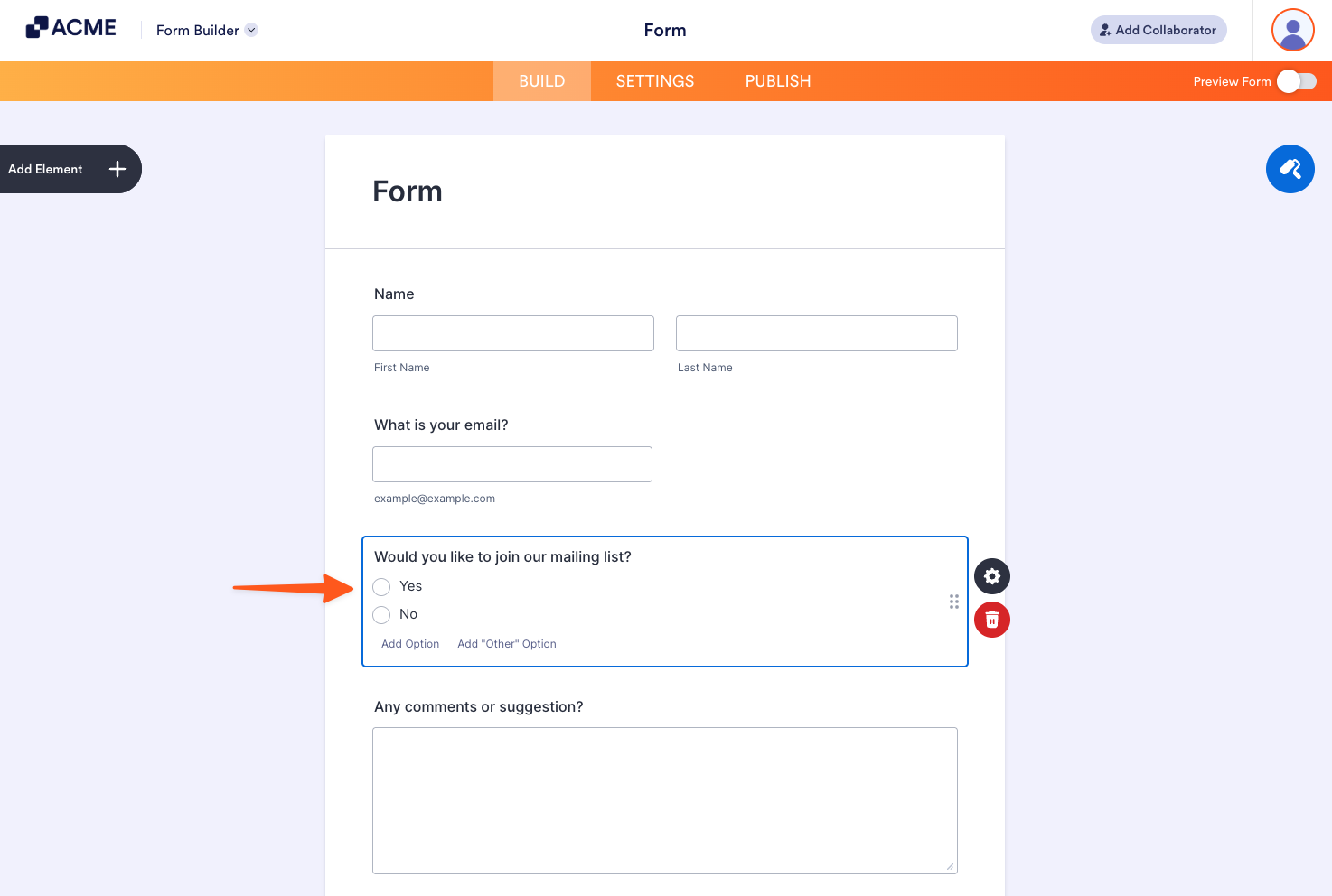Click the ACME logo

[x=70, y=27]
